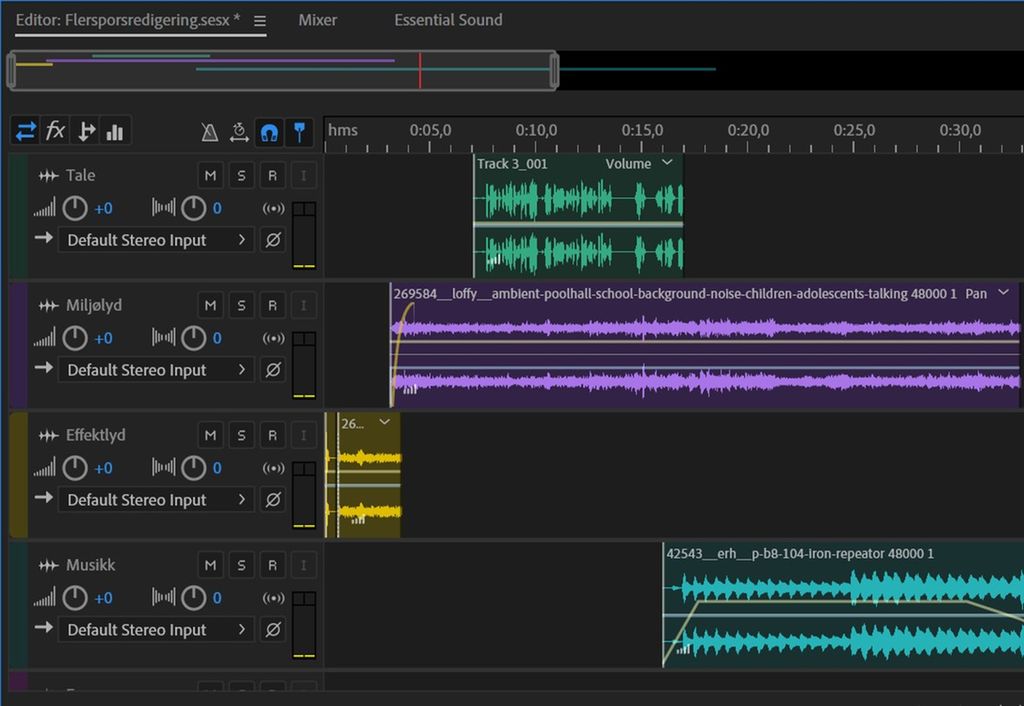Arm the Musikk track for recording
Image resolution: width=1024 pixels, height=706 pixels.
272,566
